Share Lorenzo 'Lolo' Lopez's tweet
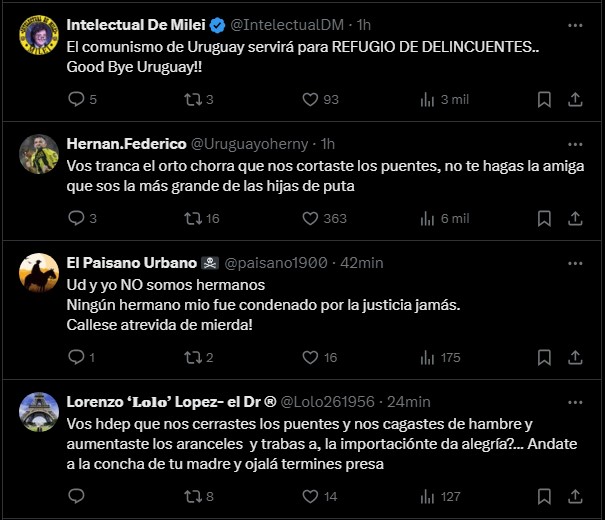The width and height of the screenshot is (605, 520). [x=575, y=495]
